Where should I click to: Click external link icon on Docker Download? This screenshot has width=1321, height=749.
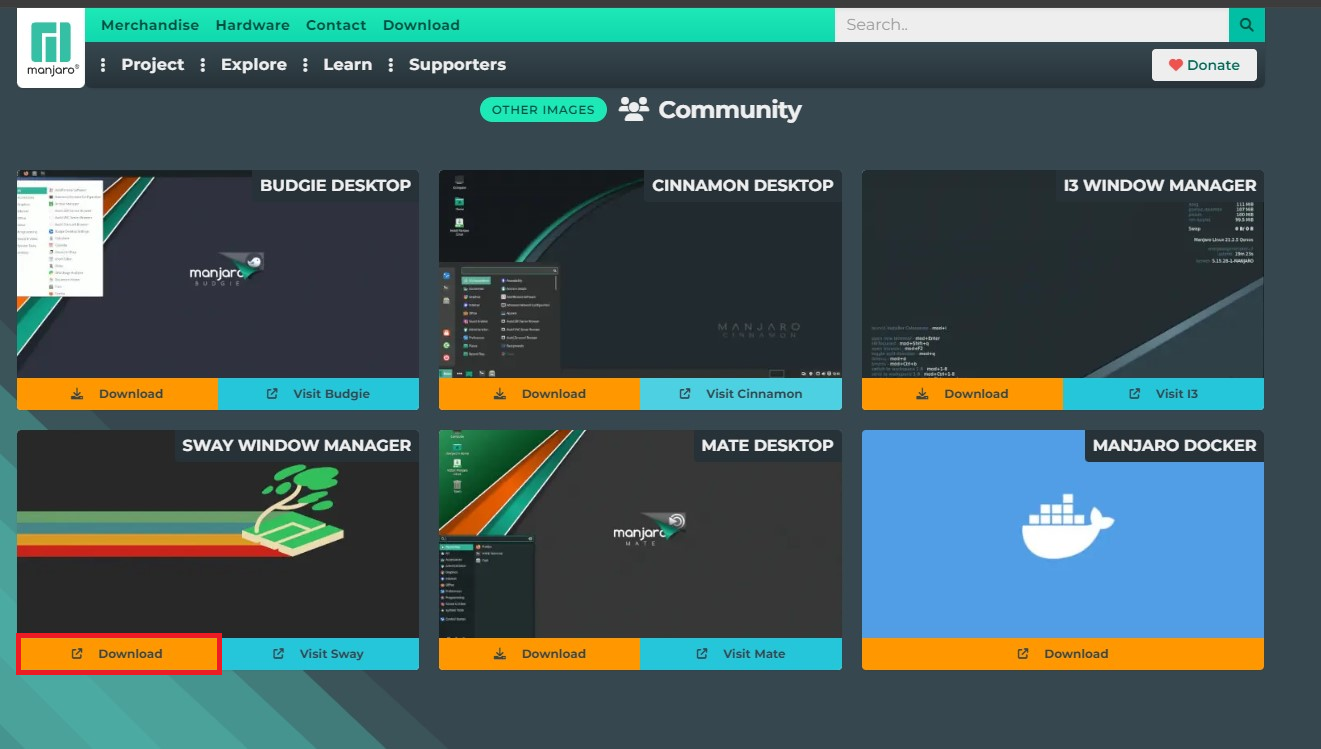tap(1023, 654)
